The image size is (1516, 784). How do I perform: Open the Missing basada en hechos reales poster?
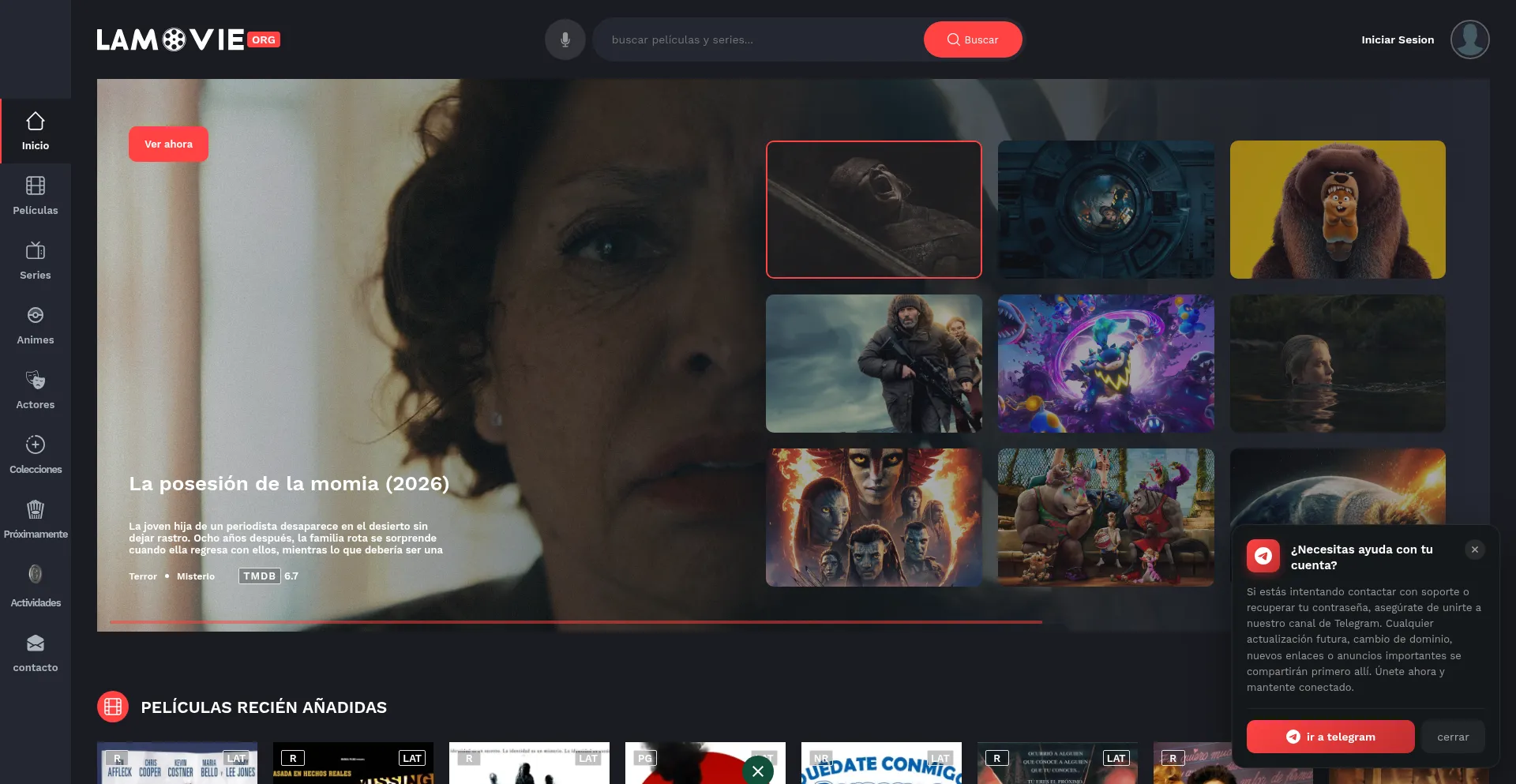pos(353,763)
